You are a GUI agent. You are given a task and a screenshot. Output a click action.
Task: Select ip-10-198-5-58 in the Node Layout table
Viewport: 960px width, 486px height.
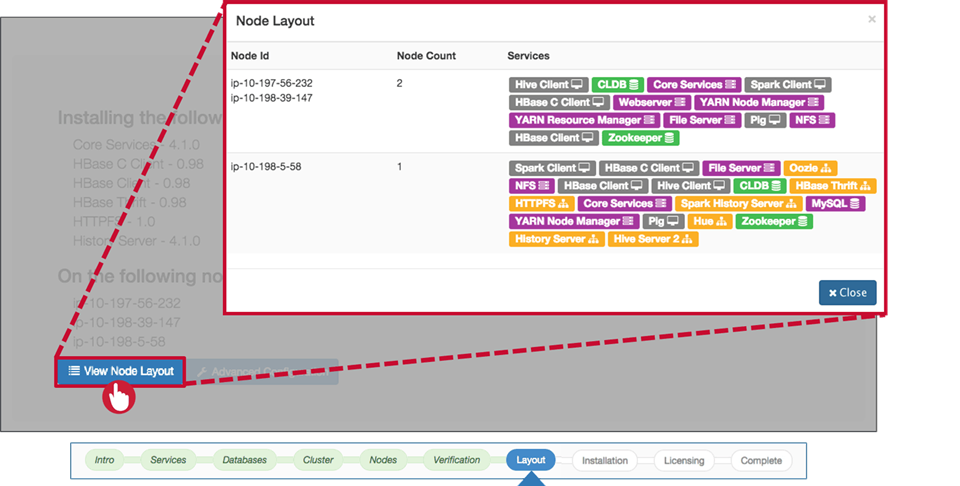click(x=266, y=166)
